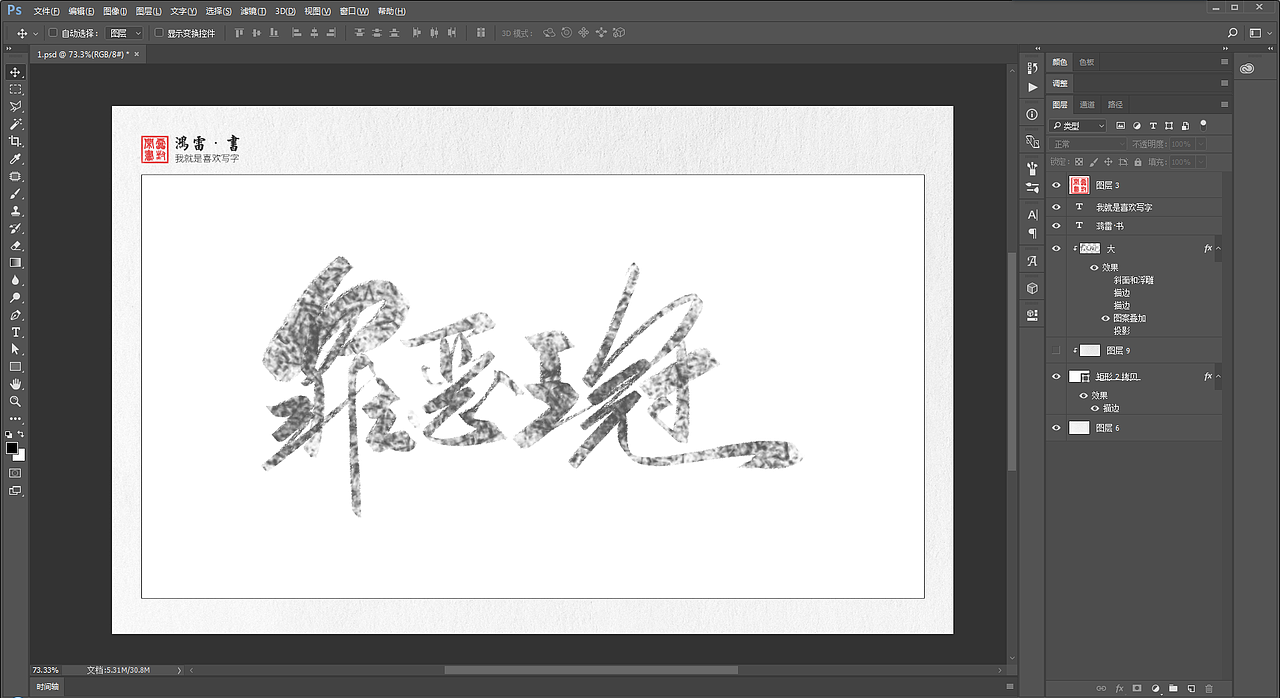Select the Path Selection tool
Image resolution: width=1280 pixels, height=698 pixels.
click(15, 350)
